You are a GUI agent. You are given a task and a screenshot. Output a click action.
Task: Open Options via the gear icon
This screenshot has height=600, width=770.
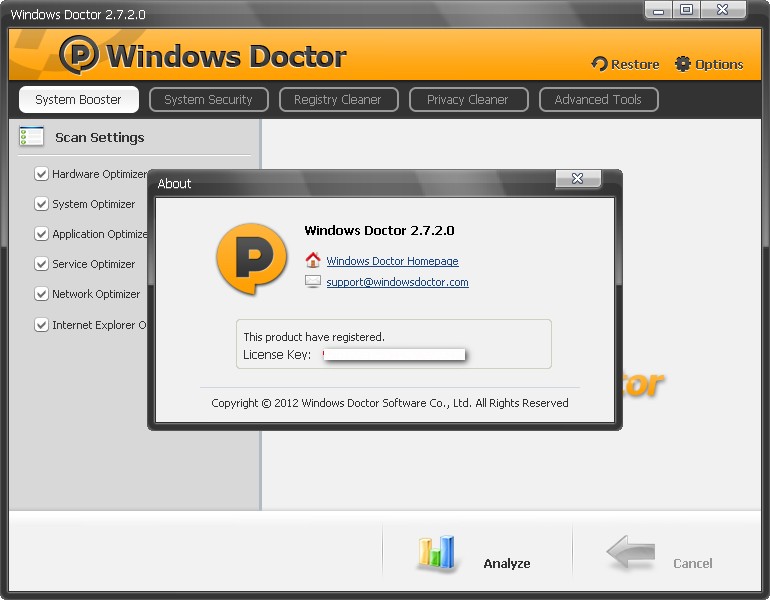683,64
